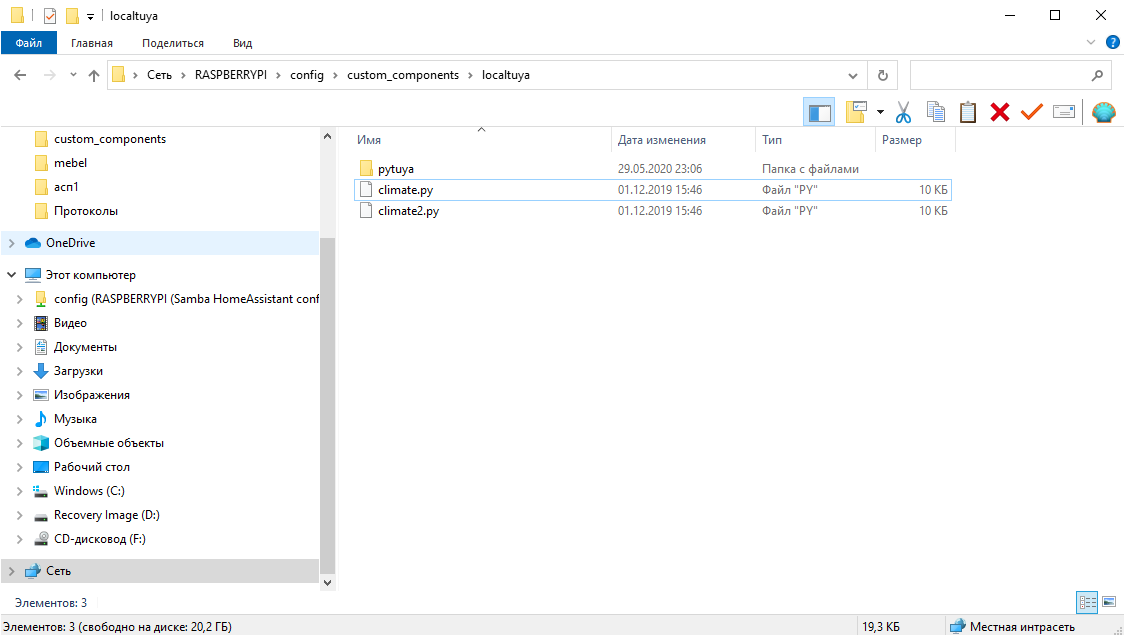This screenshot has height=635, width=1126.
Task: Select the Протоколы folder in the tree
Action: (x=85, y=211)
